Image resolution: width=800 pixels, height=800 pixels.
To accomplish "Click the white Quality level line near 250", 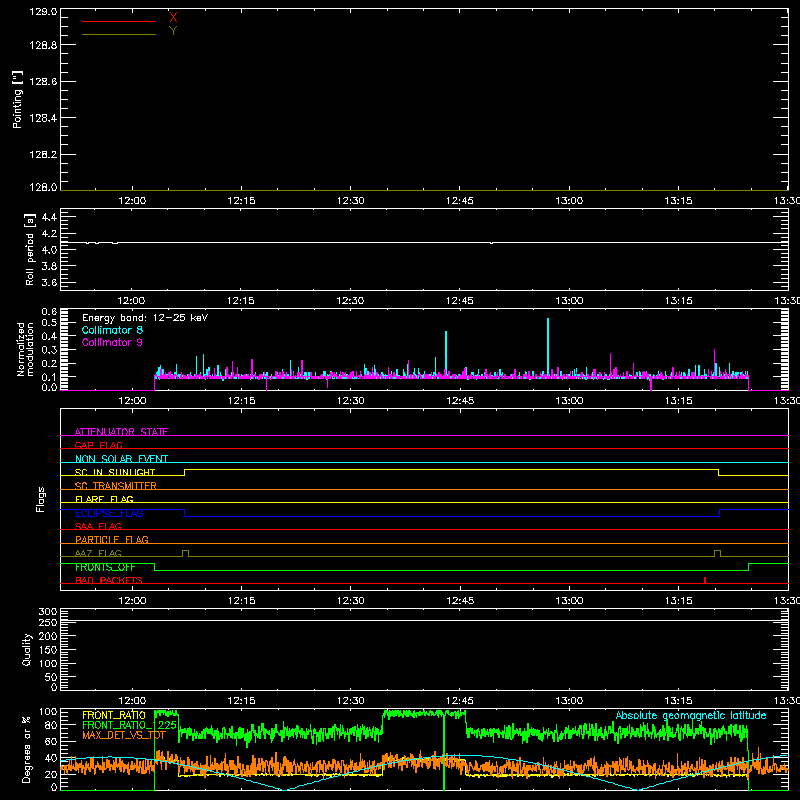I will (x=424, y=620).
